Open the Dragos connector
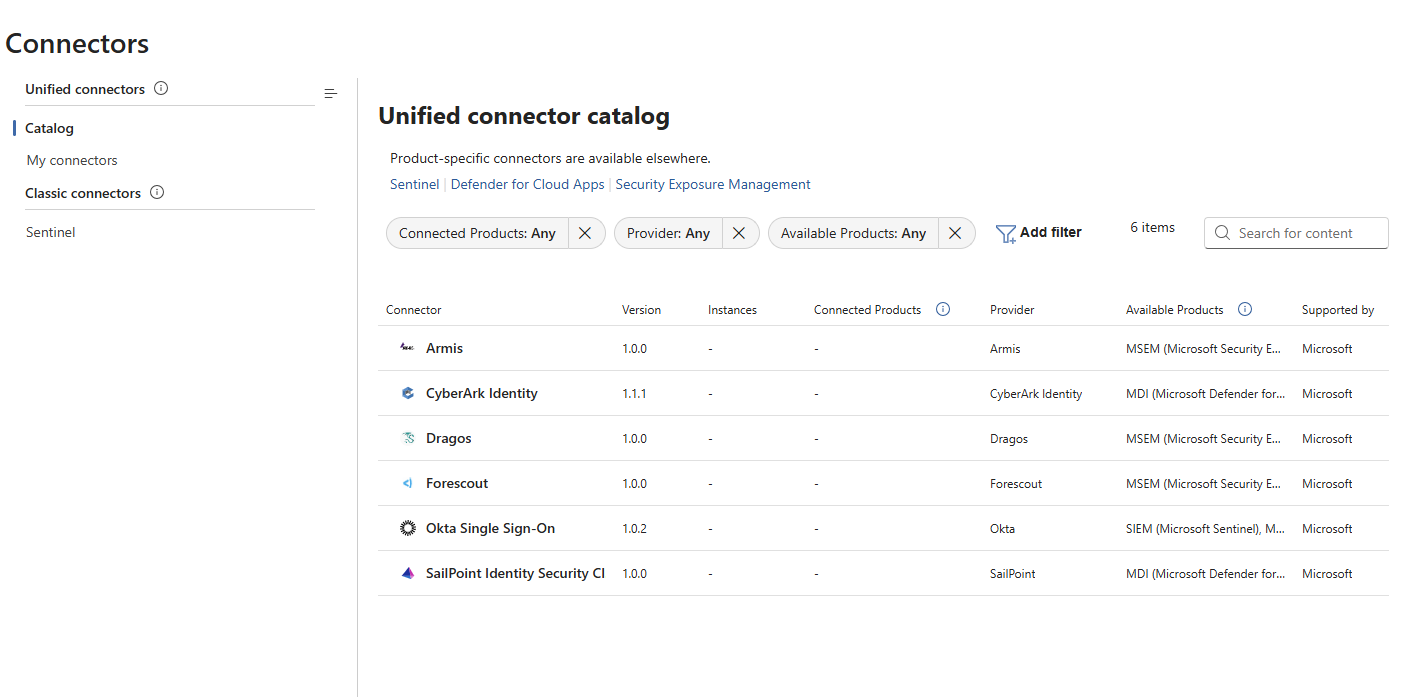Image resolution: width=1417 pixels, height=697 pixels. click(448, 438)
